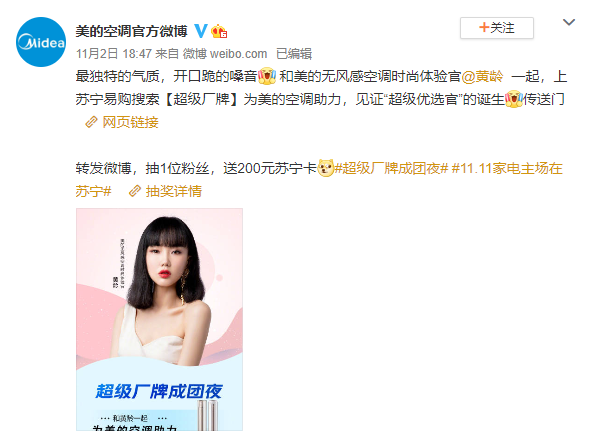Screen dimensions: 589x439
Task: Click the paperclip icon beside 网页链接
Action: point(91,122)
